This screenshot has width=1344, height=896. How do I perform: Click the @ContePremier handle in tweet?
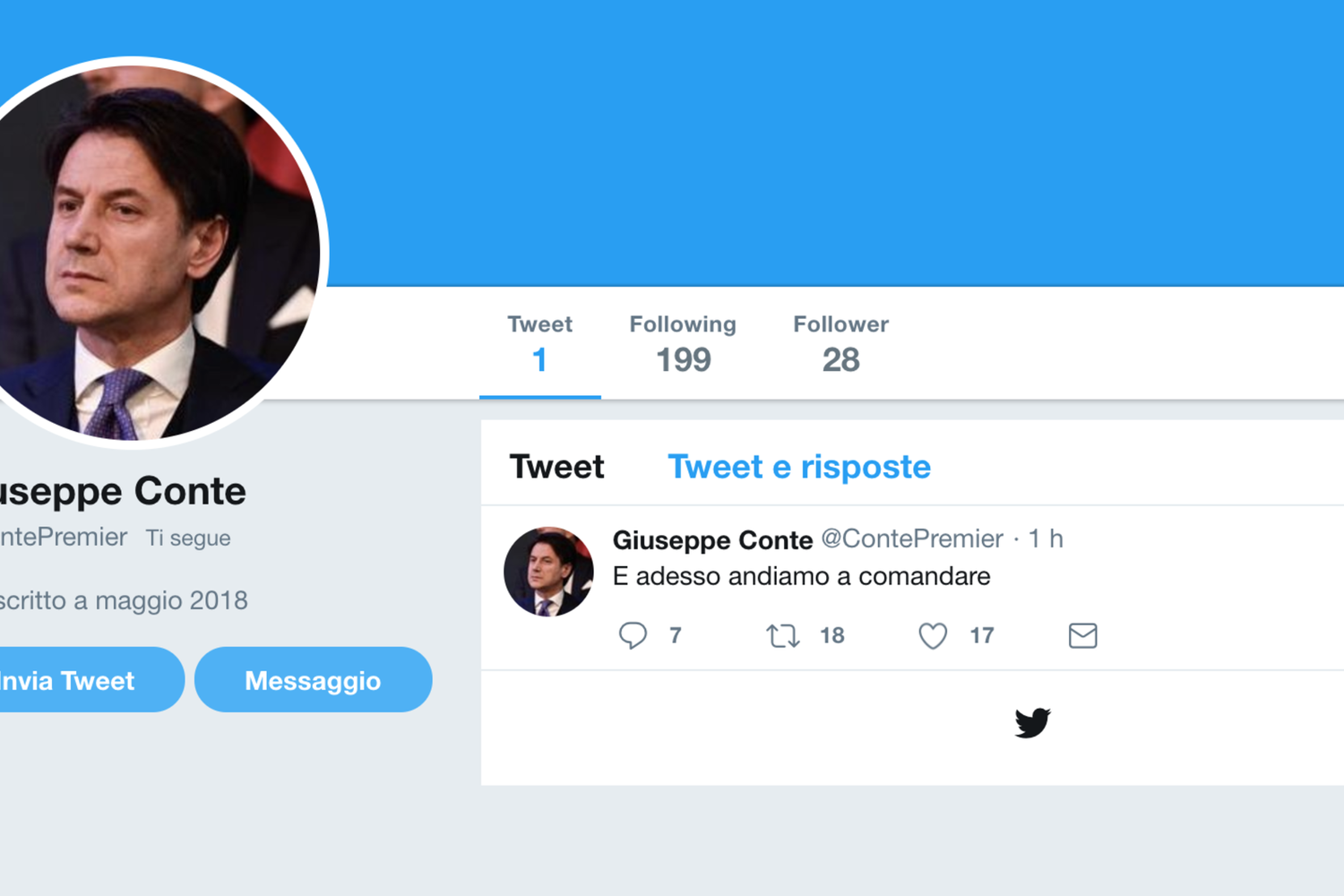(912, 538)
